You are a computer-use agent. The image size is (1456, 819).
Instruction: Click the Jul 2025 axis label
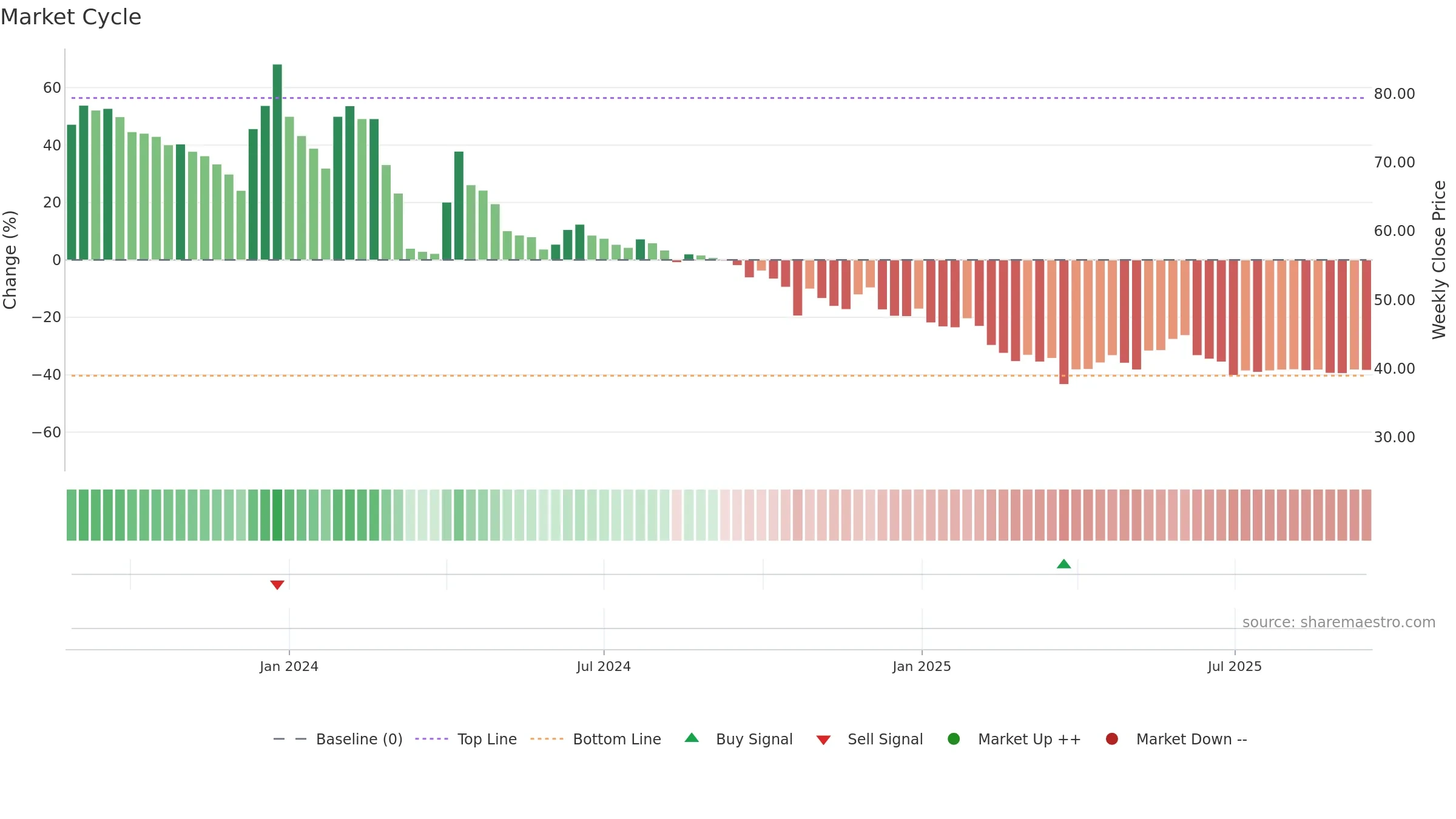point(1235,667)
